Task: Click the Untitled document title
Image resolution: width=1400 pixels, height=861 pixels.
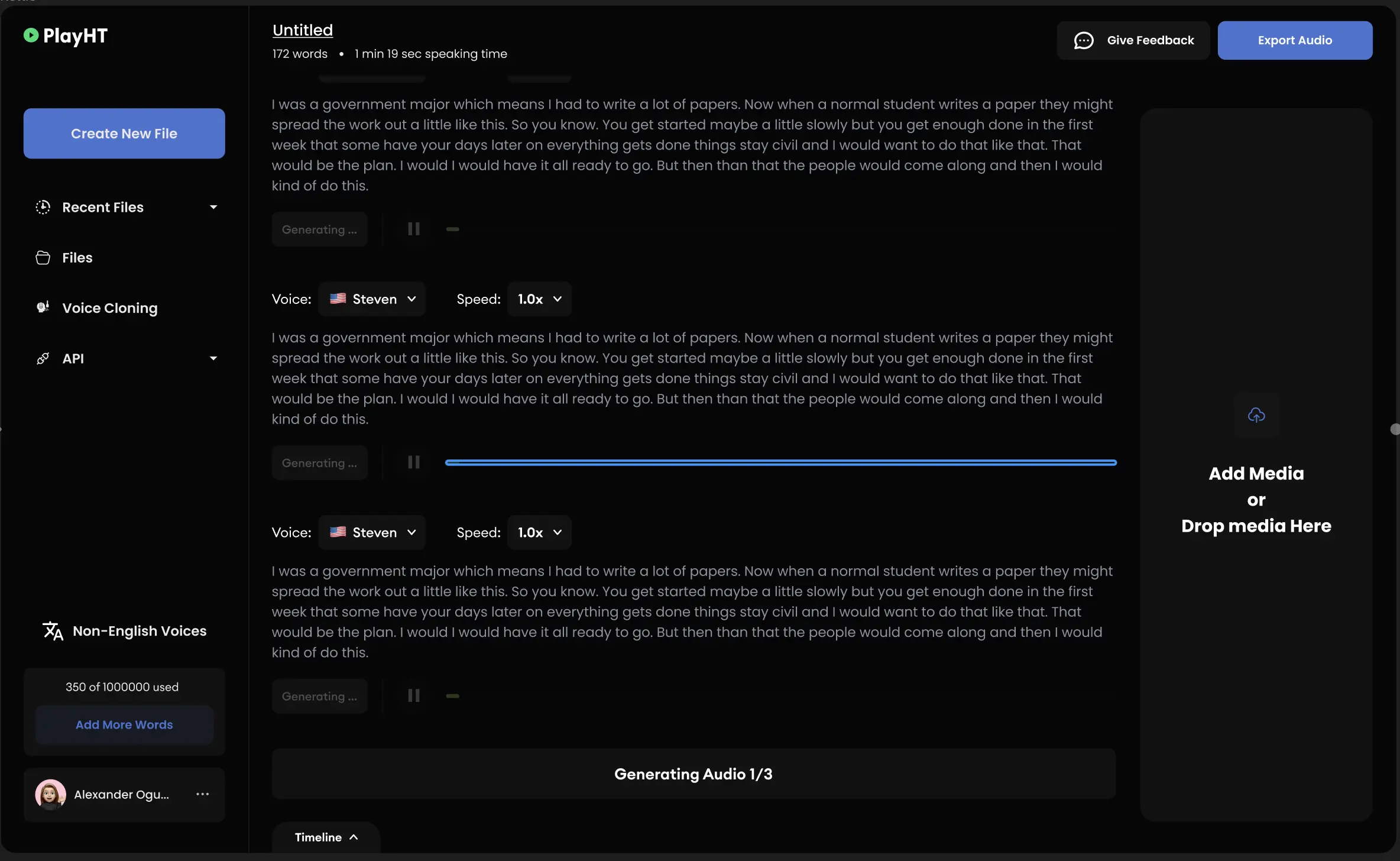Action: click(x=302, y=29)
